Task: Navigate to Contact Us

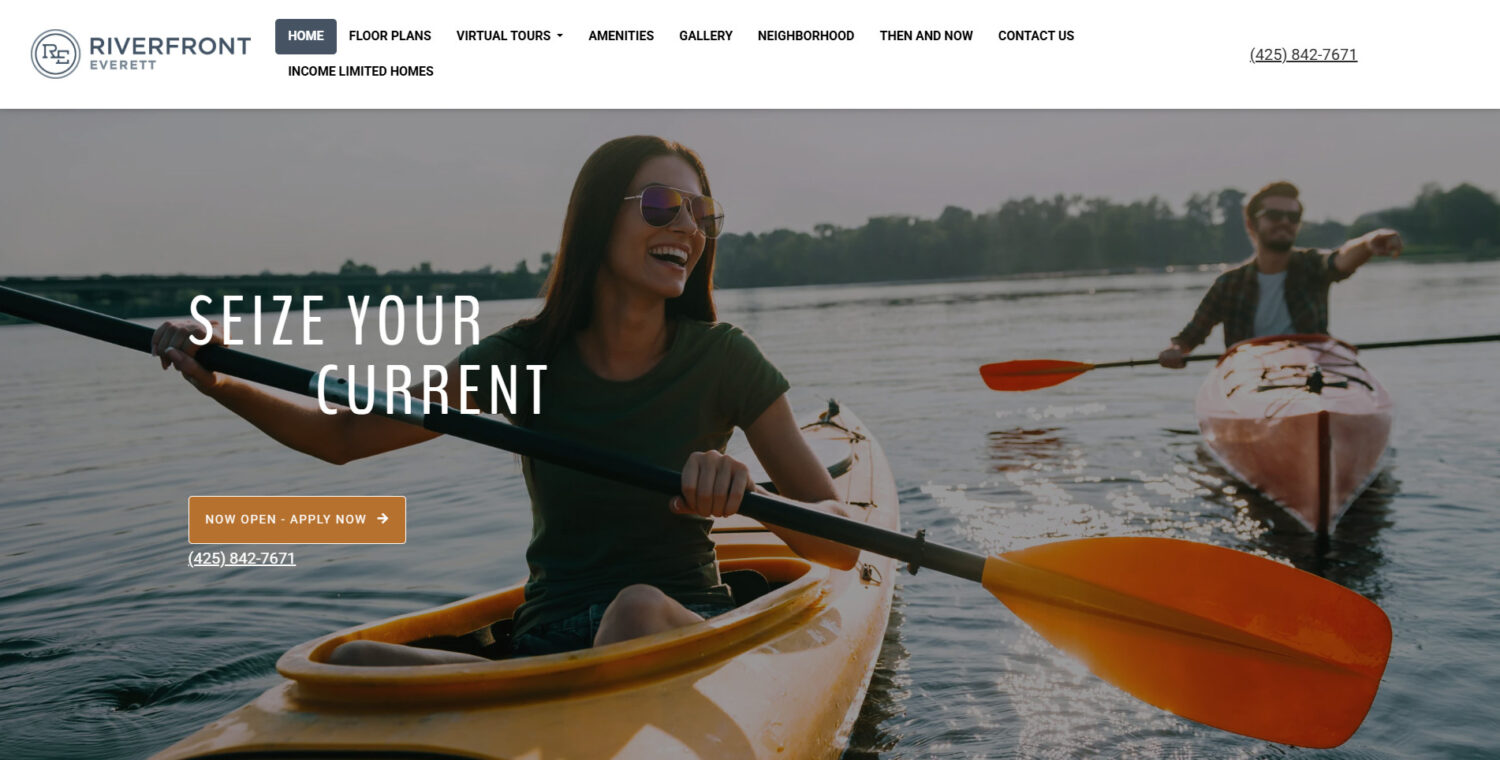Action: pos(1036,36)
